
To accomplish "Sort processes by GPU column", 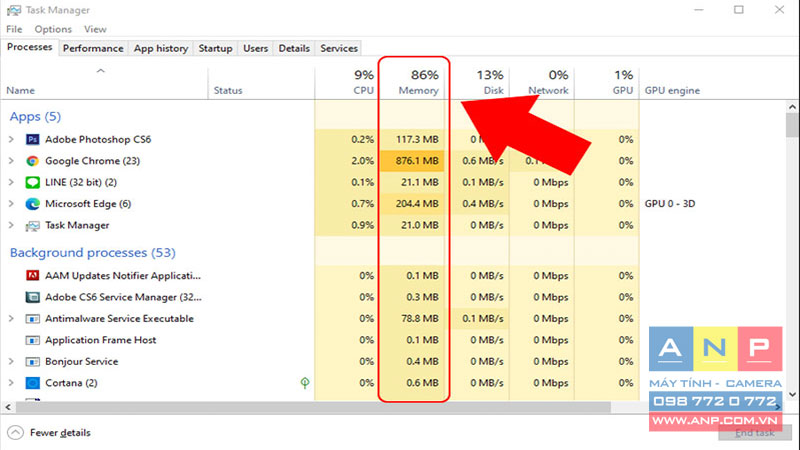I will point(607,82).
